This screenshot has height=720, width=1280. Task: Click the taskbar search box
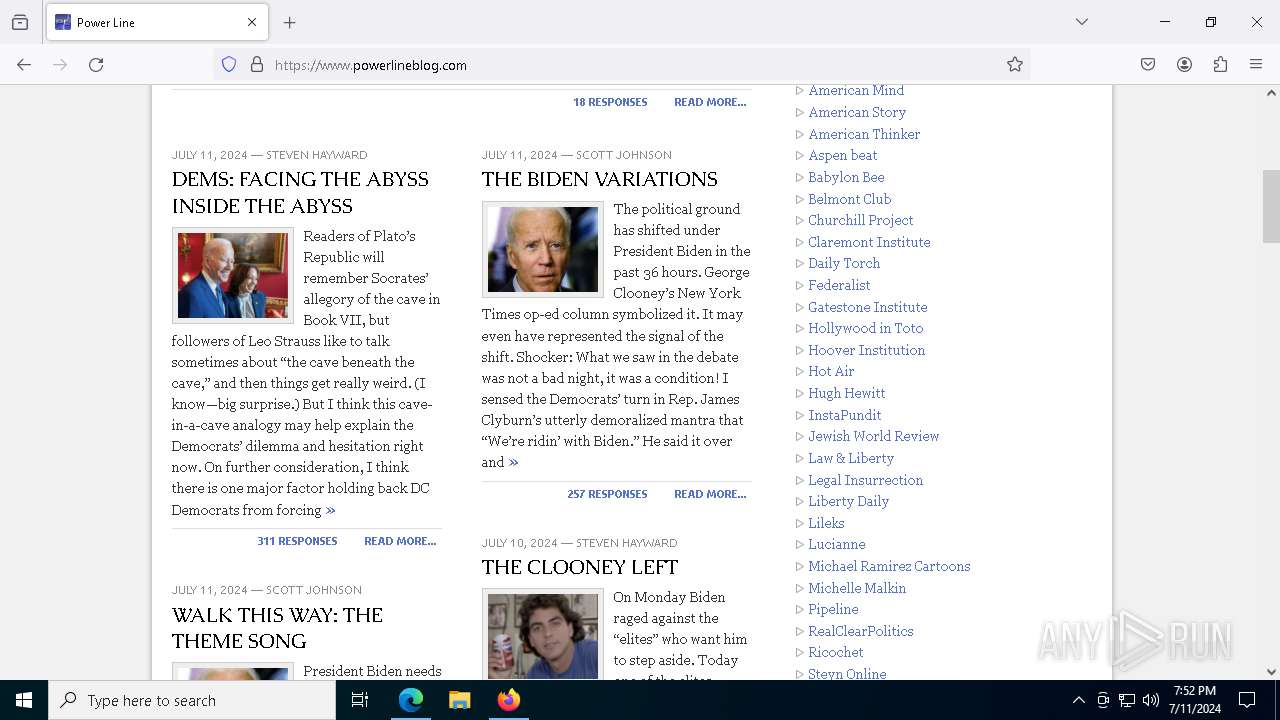(192, 700)
